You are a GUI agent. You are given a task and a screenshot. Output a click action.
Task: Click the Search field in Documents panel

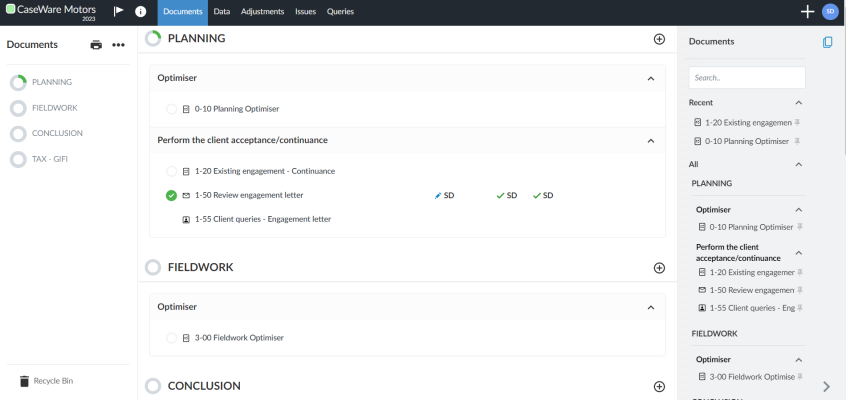746,77
